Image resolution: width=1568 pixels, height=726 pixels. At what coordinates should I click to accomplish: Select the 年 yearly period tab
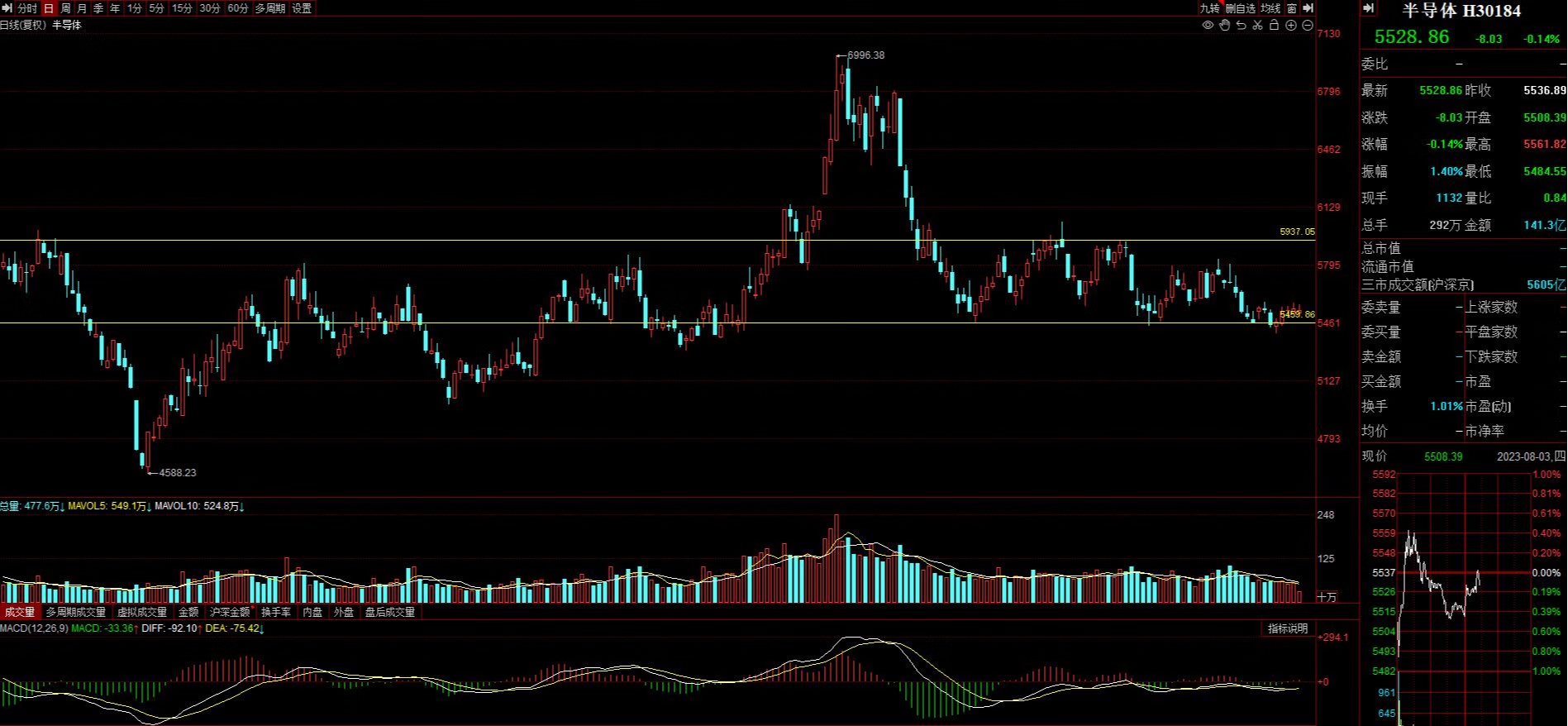[x=115, y=8]
